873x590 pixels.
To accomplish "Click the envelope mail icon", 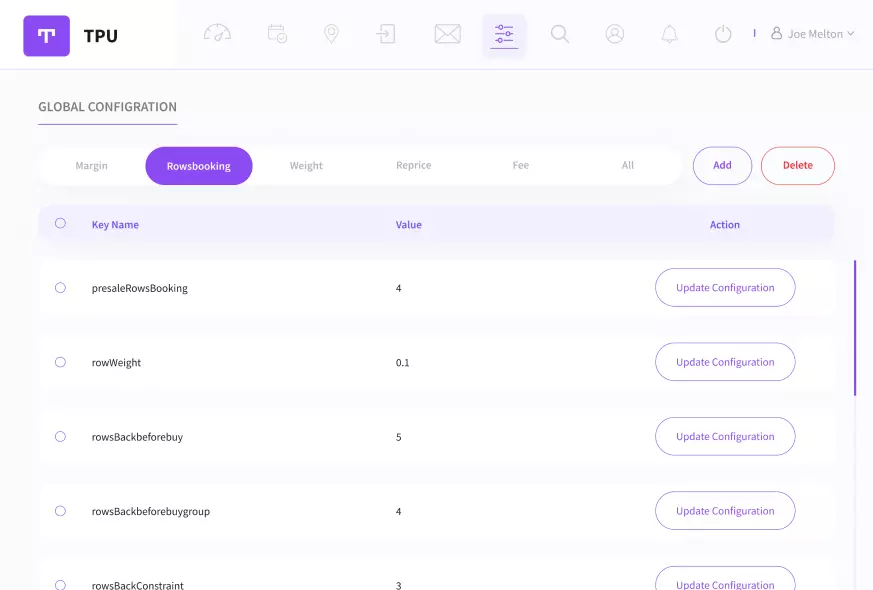I will tap(447, 34).
